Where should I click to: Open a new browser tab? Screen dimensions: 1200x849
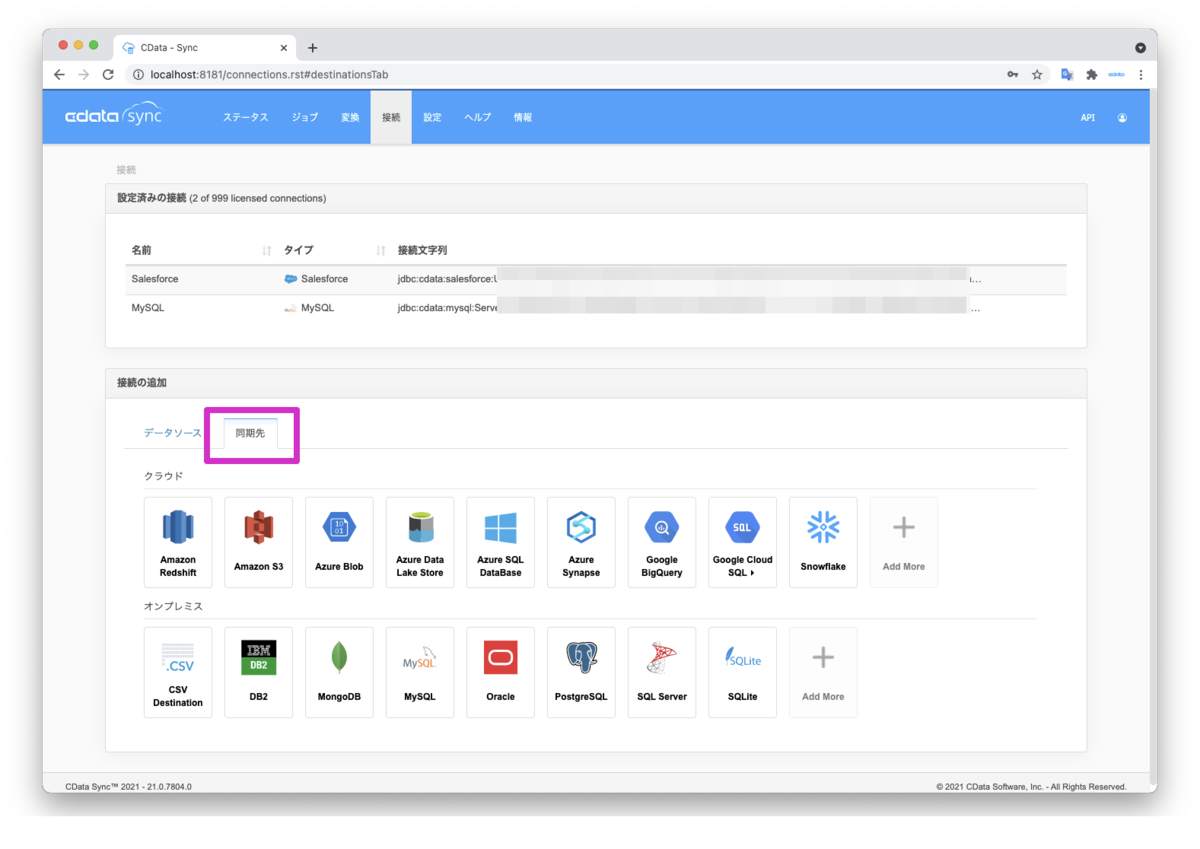[312, 48]
